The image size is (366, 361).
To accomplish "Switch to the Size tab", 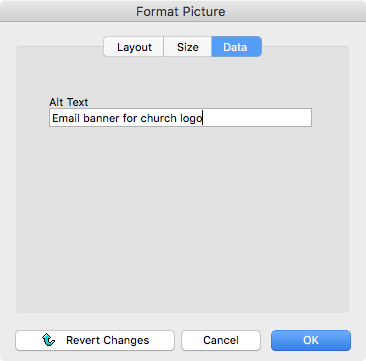I will 188,47.
